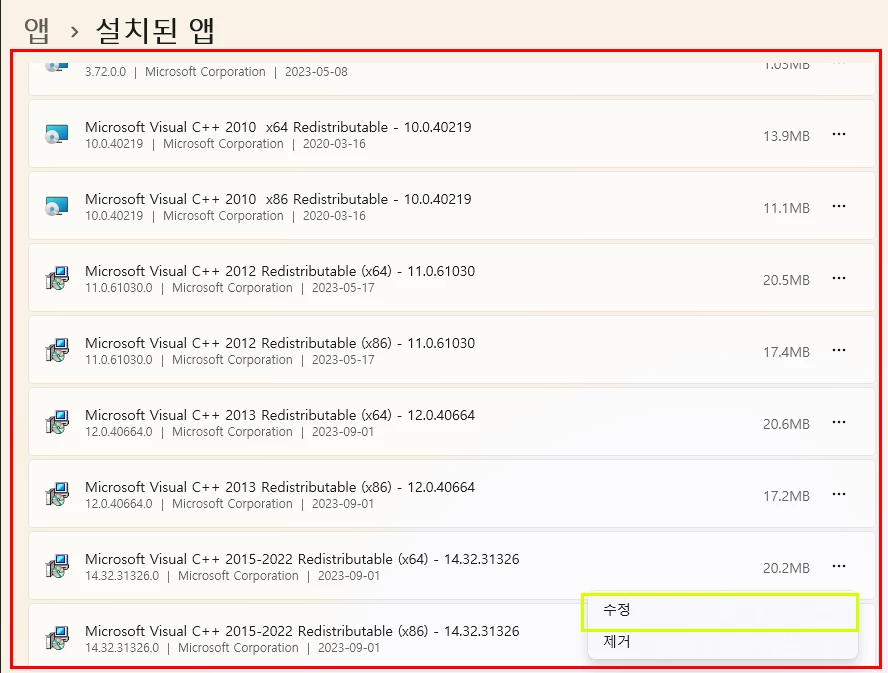The height and width of the screenshot is (673, 888).
Task: Click the 20.6MB size value
Action: click(786, 424)
